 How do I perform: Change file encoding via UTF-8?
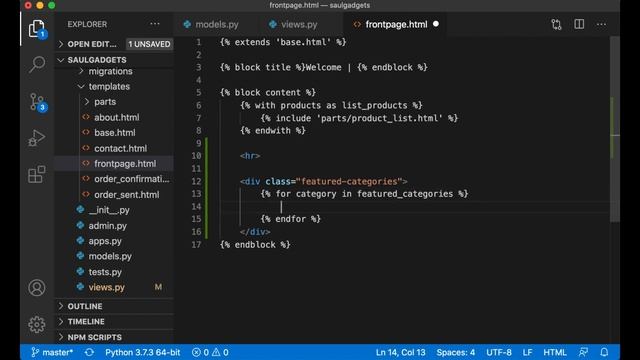(x=499, y=352)
